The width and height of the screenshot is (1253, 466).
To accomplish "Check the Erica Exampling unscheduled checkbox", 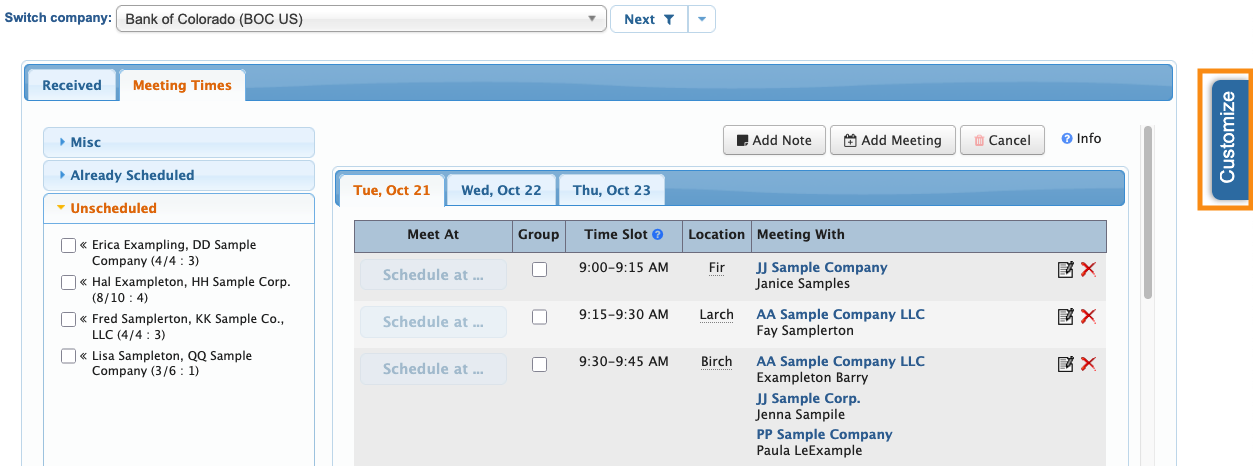I will [68, 245].
